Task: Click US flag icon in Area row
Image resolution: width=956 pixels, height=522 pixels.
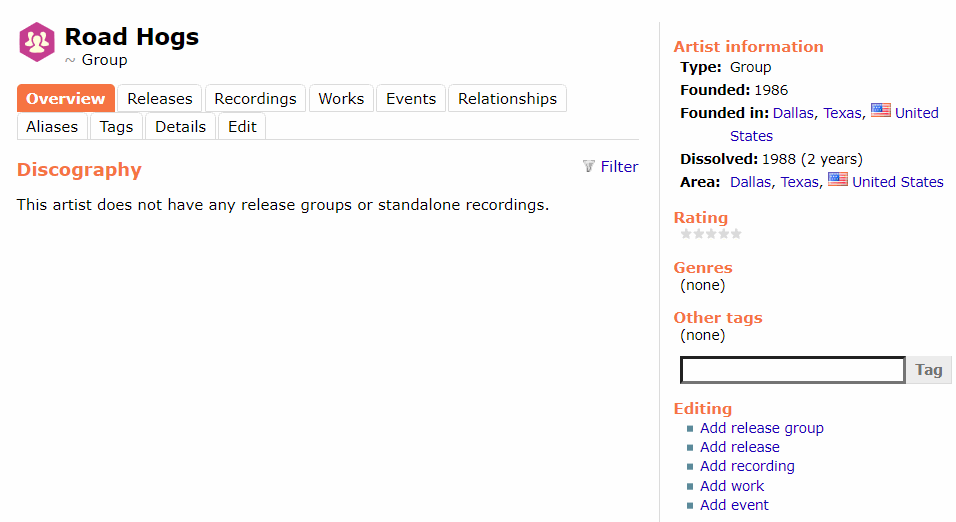Action: (838, 181)
